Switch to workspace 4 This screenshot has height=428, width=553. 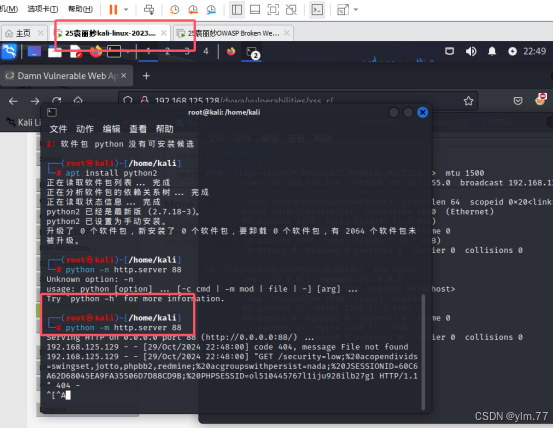click(206, 51)
